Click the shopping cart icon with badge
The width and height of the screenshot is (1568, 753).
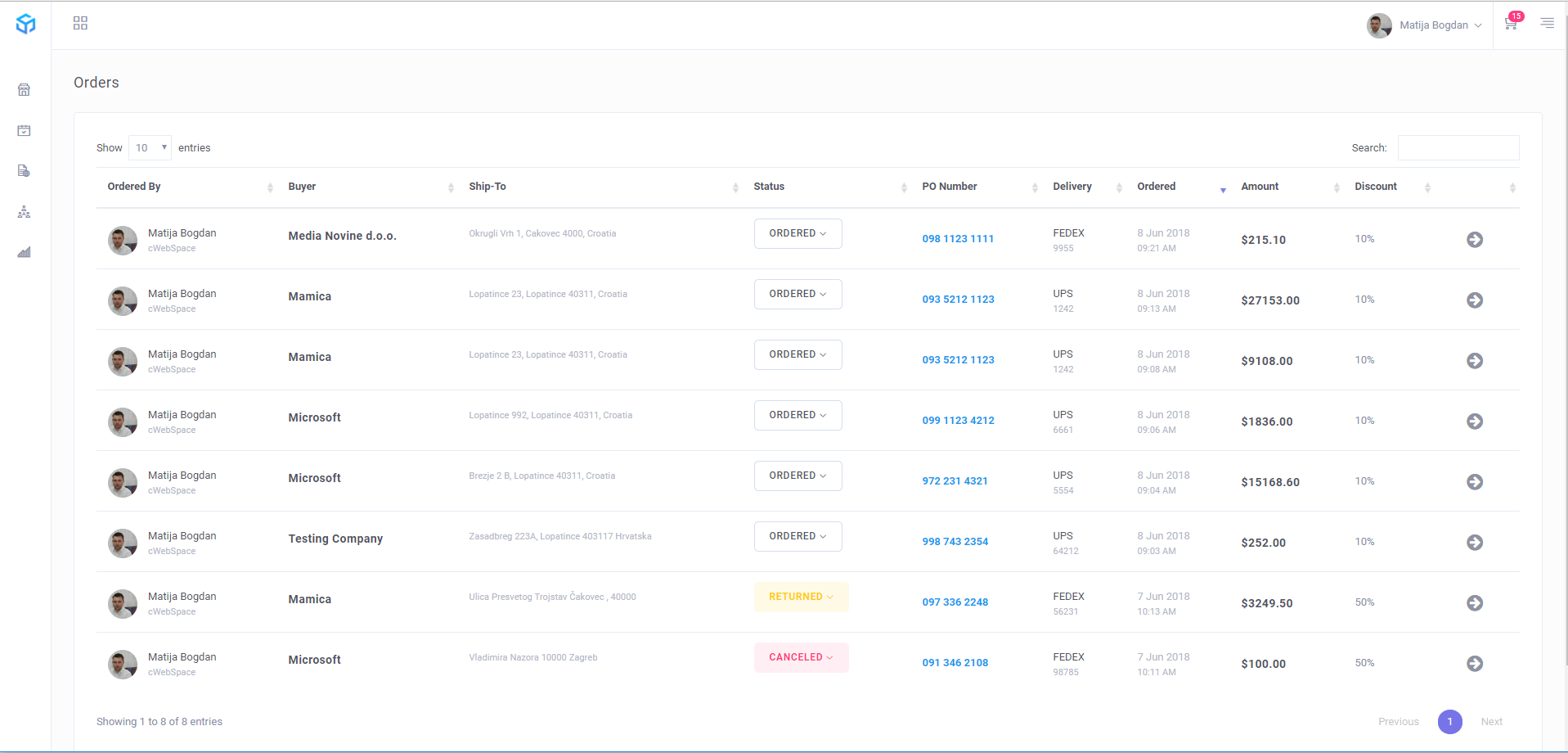(x=1511, y=24)
